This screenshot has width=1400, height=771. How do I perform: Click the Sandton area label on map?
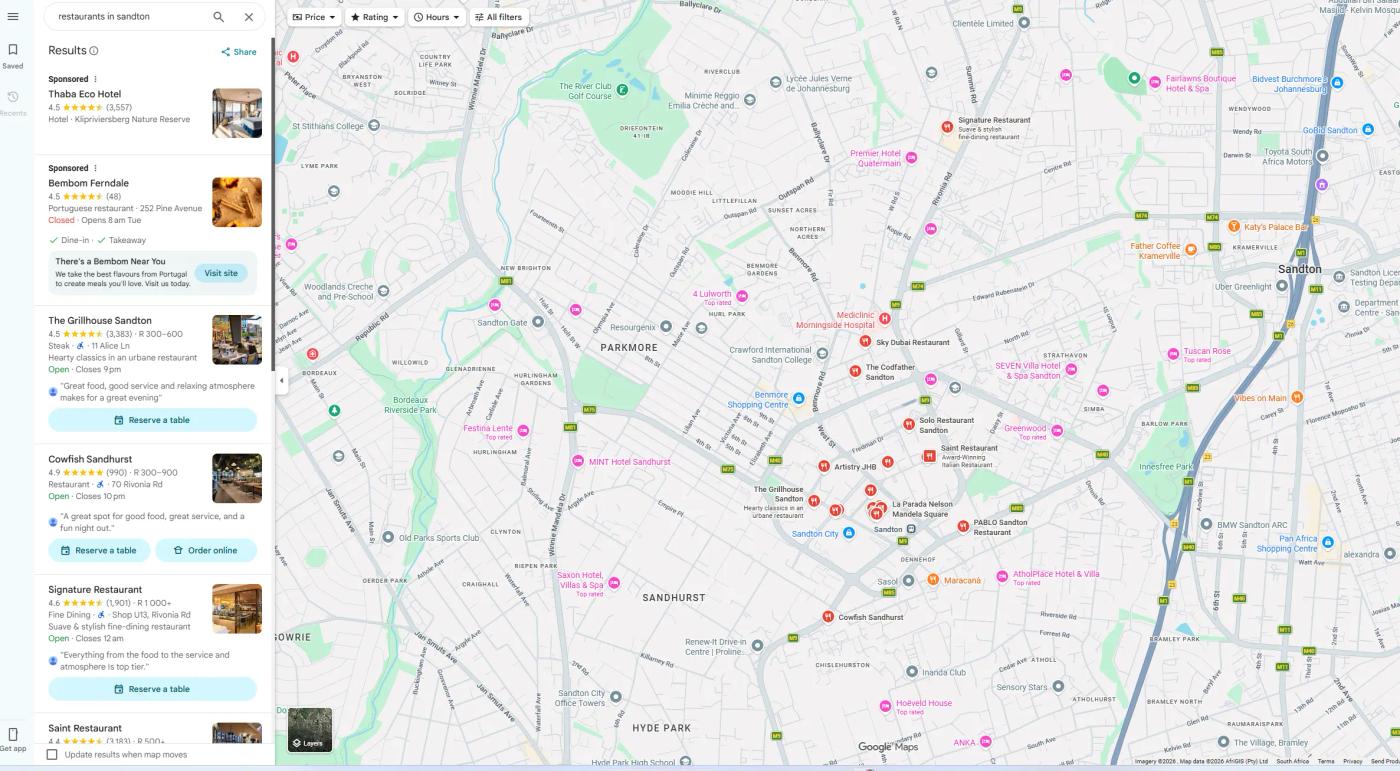pos(1300,269)
